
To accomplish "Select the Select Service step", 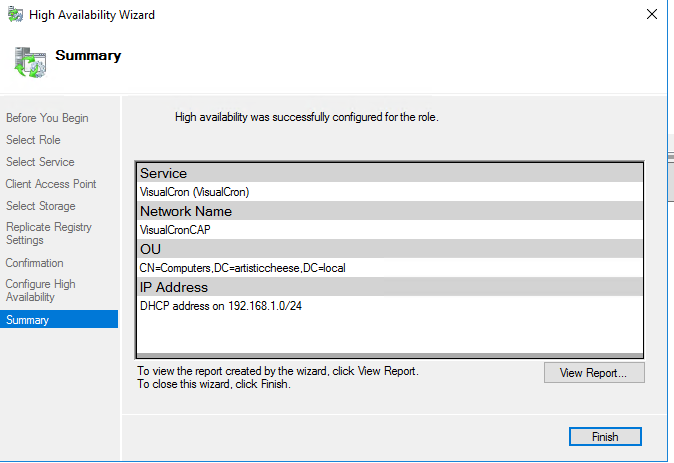I will click(x=40, y=162).
